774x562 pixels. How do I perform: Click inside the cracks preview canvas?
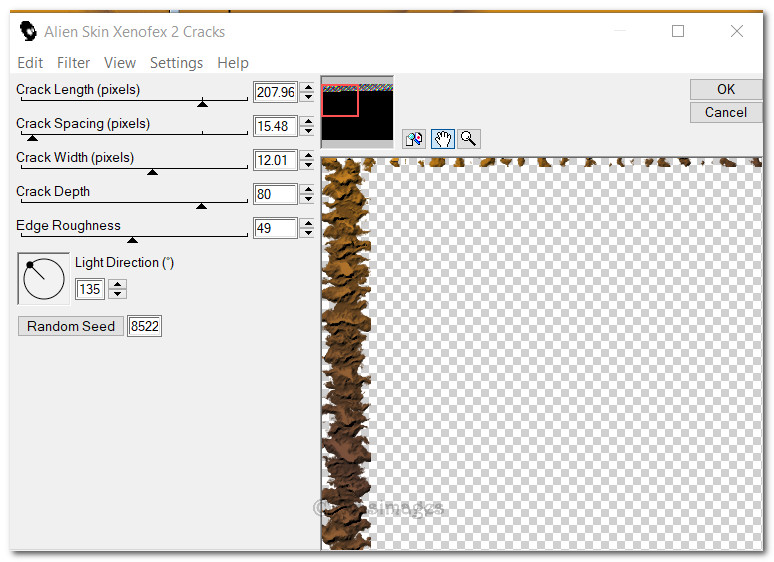click(x=542, y=354)
